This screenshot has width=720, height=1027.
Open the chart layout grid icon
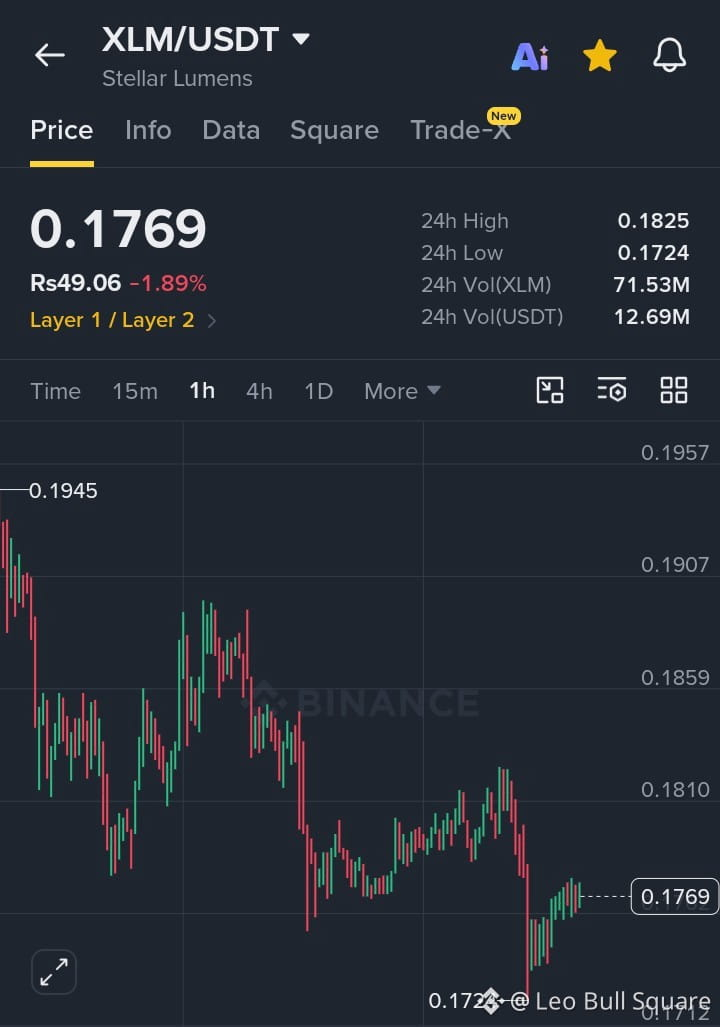click(x=673, y=390)
